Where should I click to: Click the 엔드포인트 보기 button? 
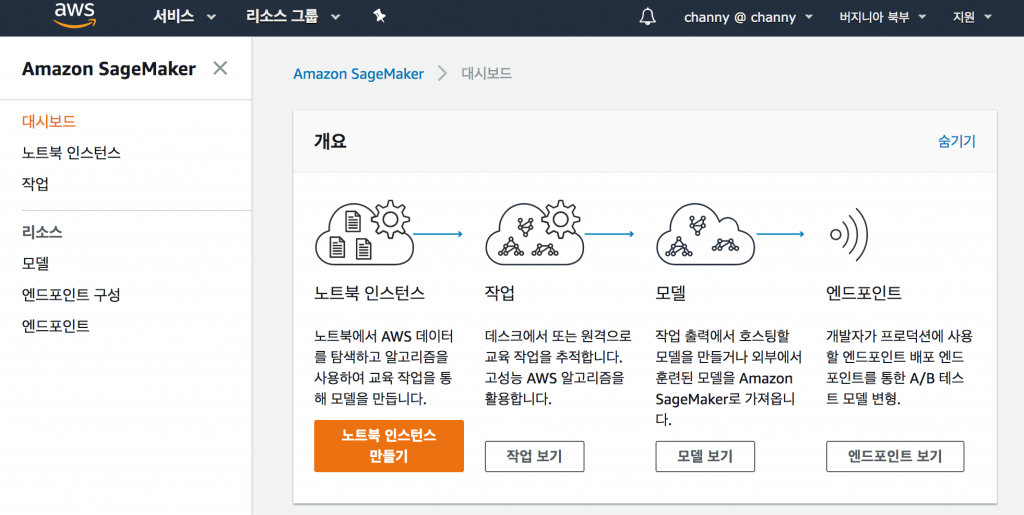[895, 456]
